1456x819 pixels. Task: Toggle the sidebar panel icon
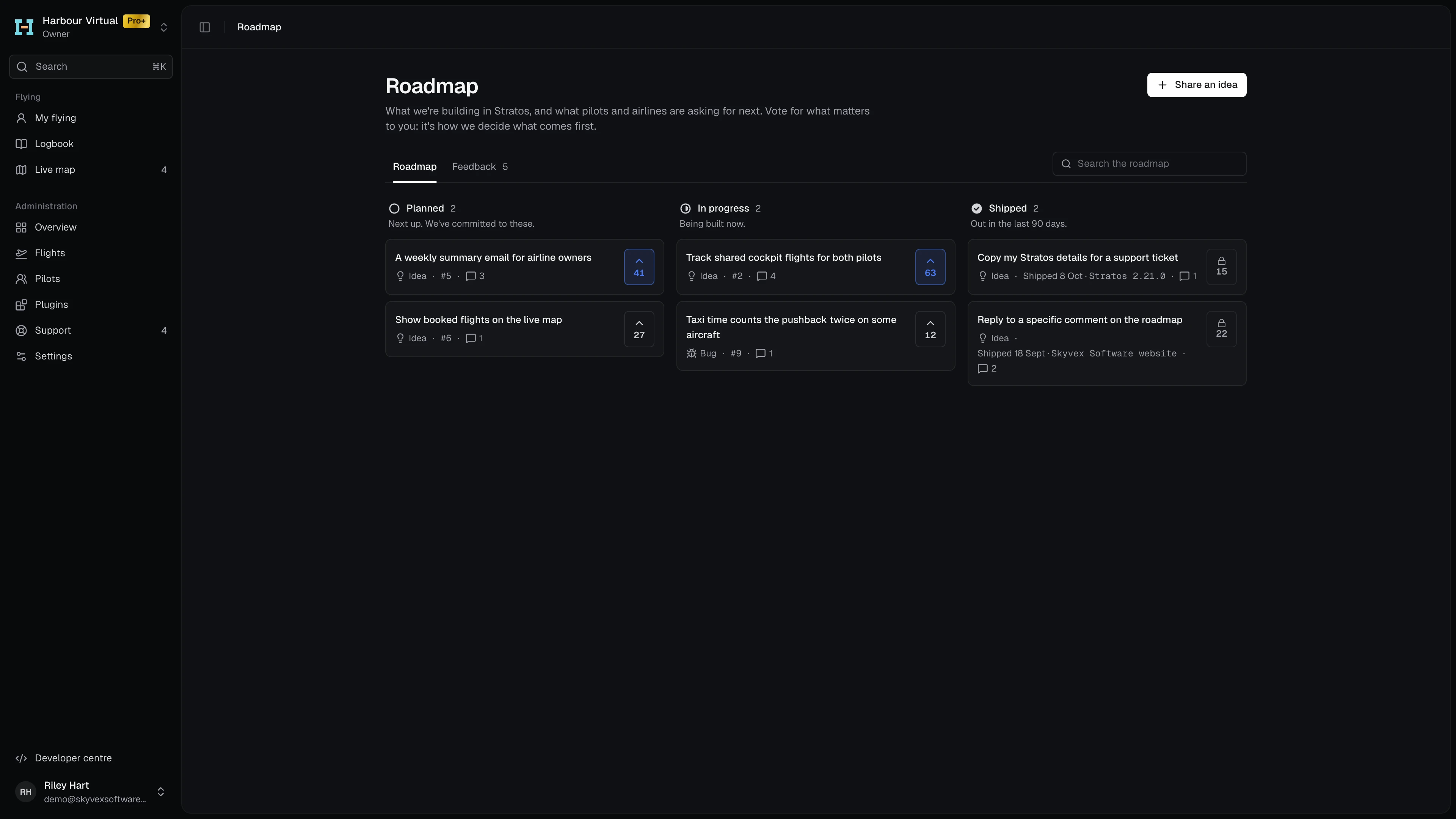pos(205,27)
